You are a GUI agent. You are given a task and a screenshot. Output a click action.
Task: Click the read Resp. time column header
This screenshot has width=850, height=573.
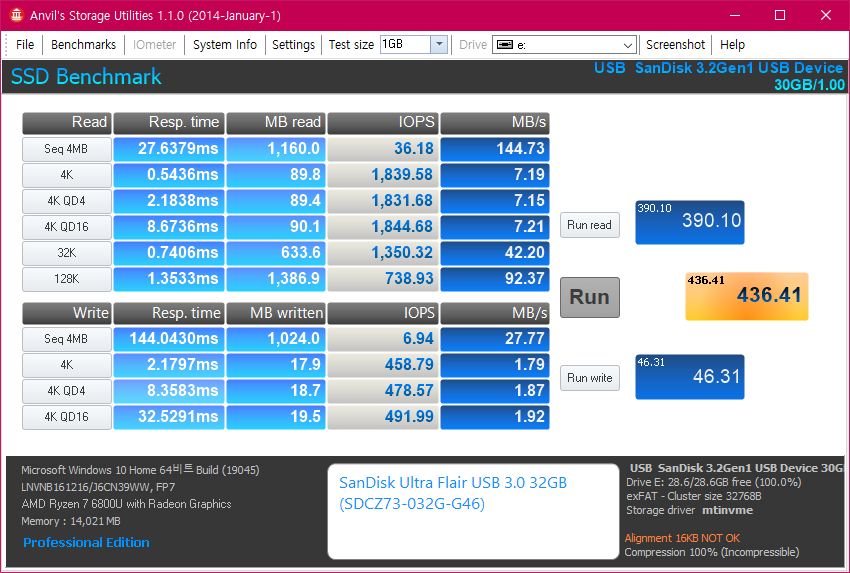pos(169,123)
